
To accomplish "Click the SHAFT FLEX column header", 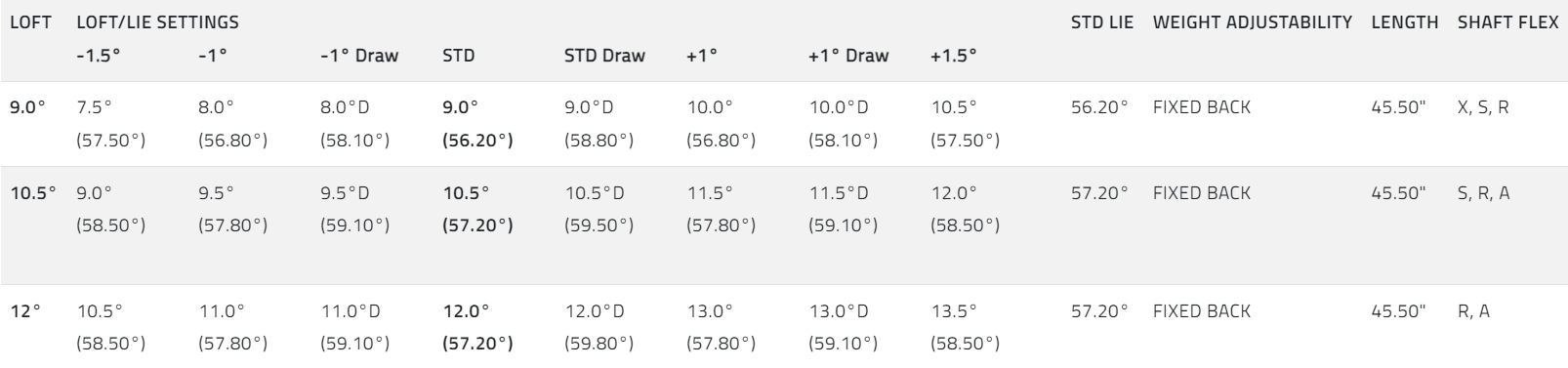I will click(1507, 21).
